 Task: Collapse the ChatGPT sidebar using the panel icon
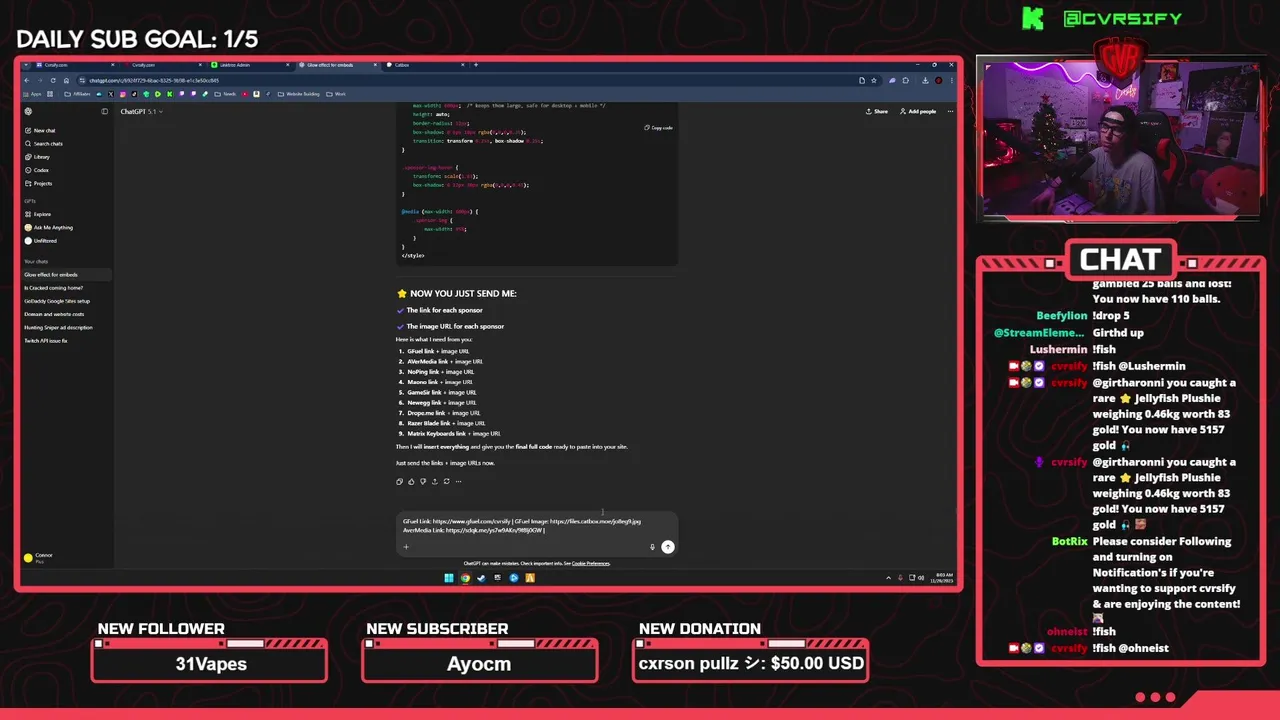pyautogui.click(x=104, y=111)
